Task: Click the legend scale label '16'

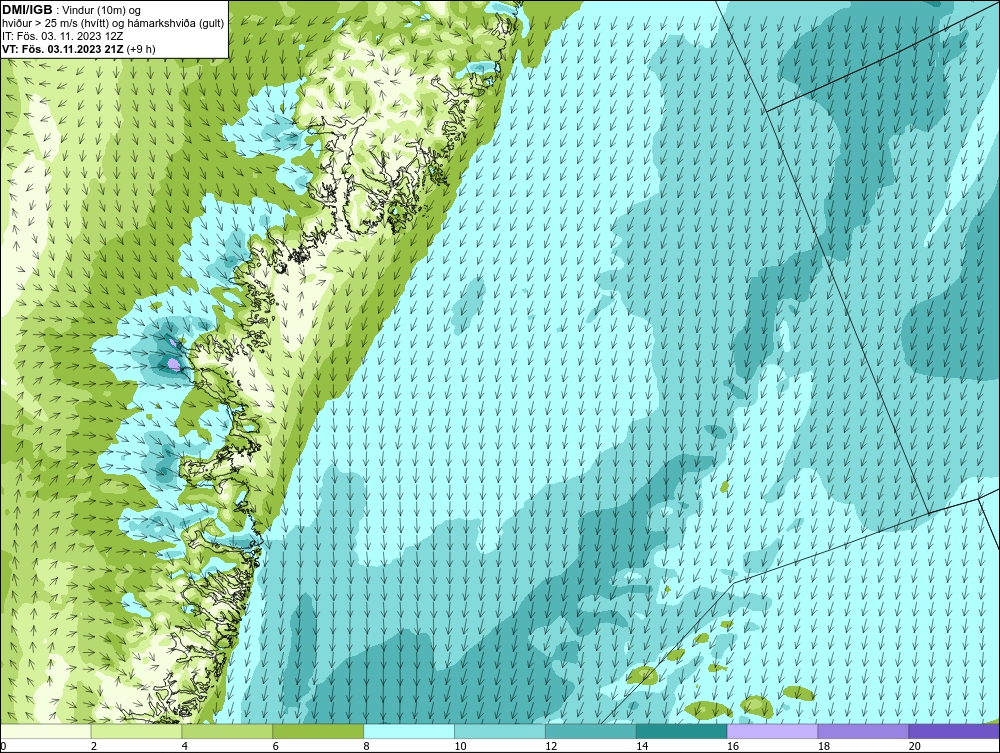Action: [733, 746]
